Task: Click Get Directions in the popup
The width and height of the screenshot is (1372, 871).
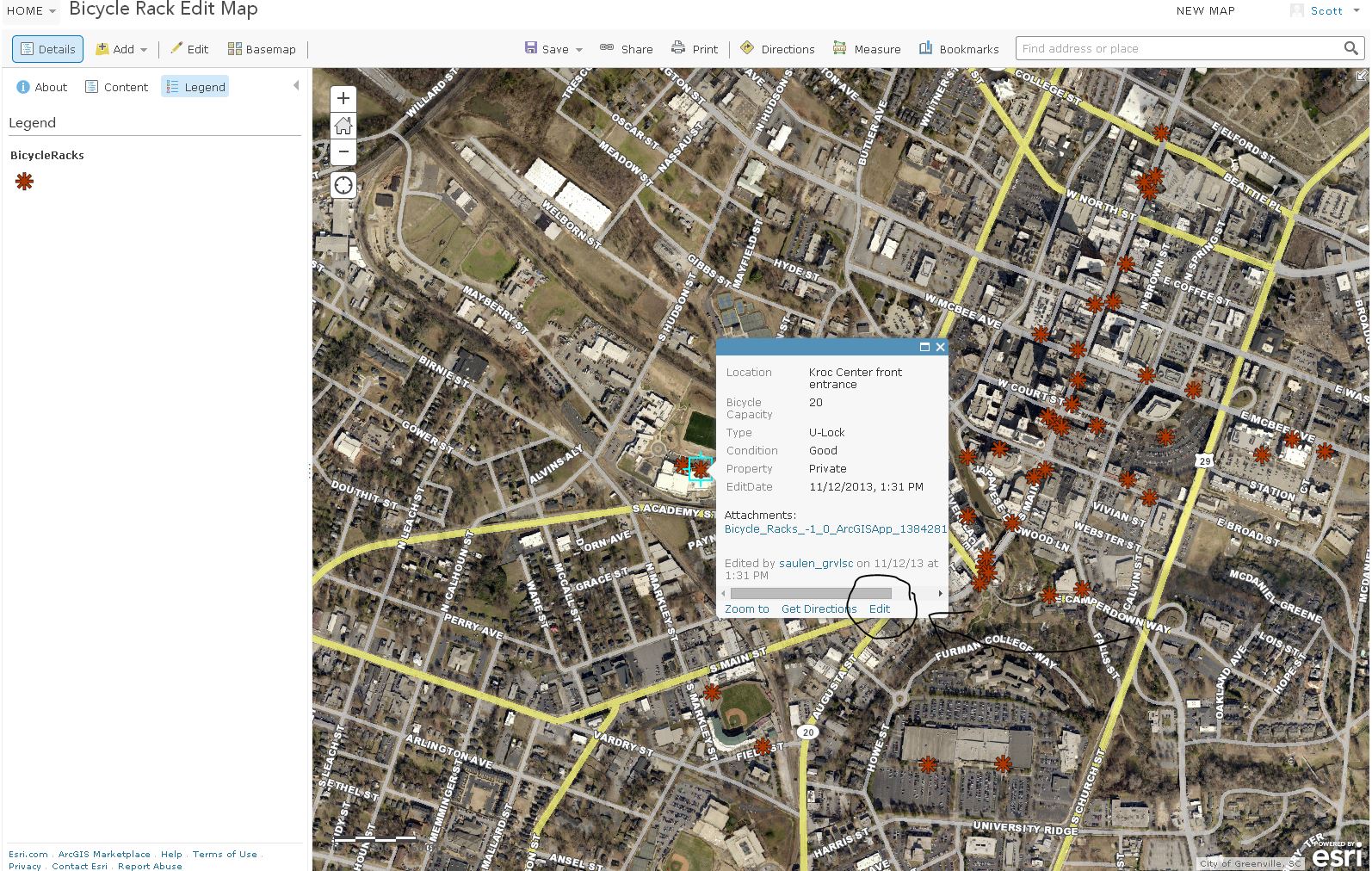Action: pos(819,608)
